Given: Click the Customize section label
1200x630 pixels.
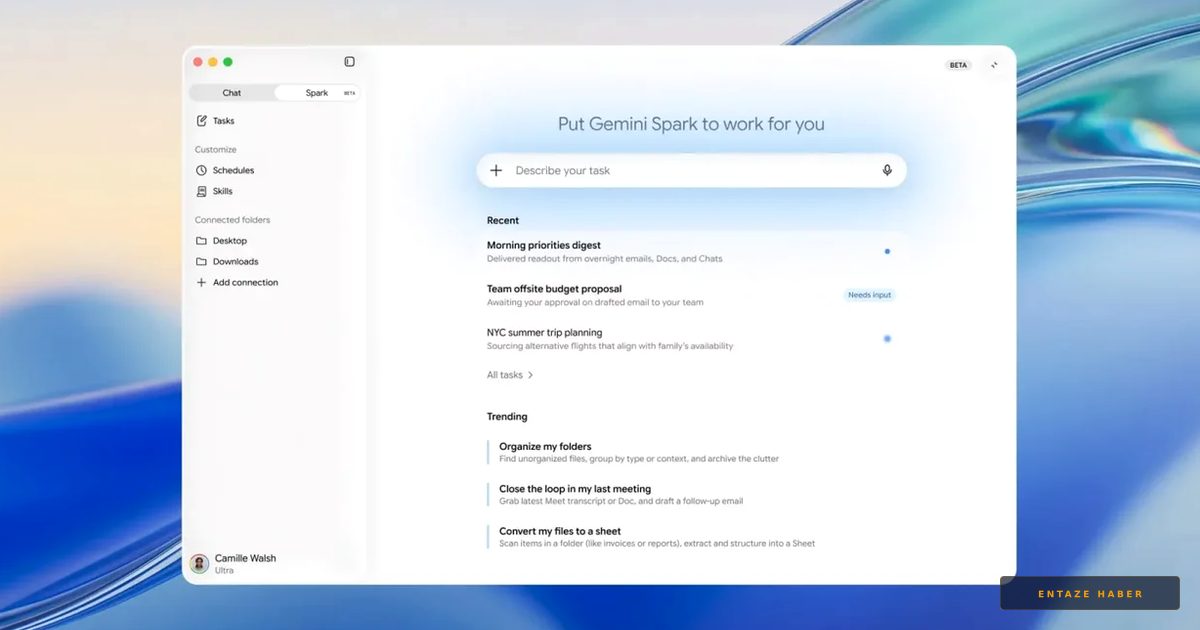Looking at the screenshot, I should [216, 150].
